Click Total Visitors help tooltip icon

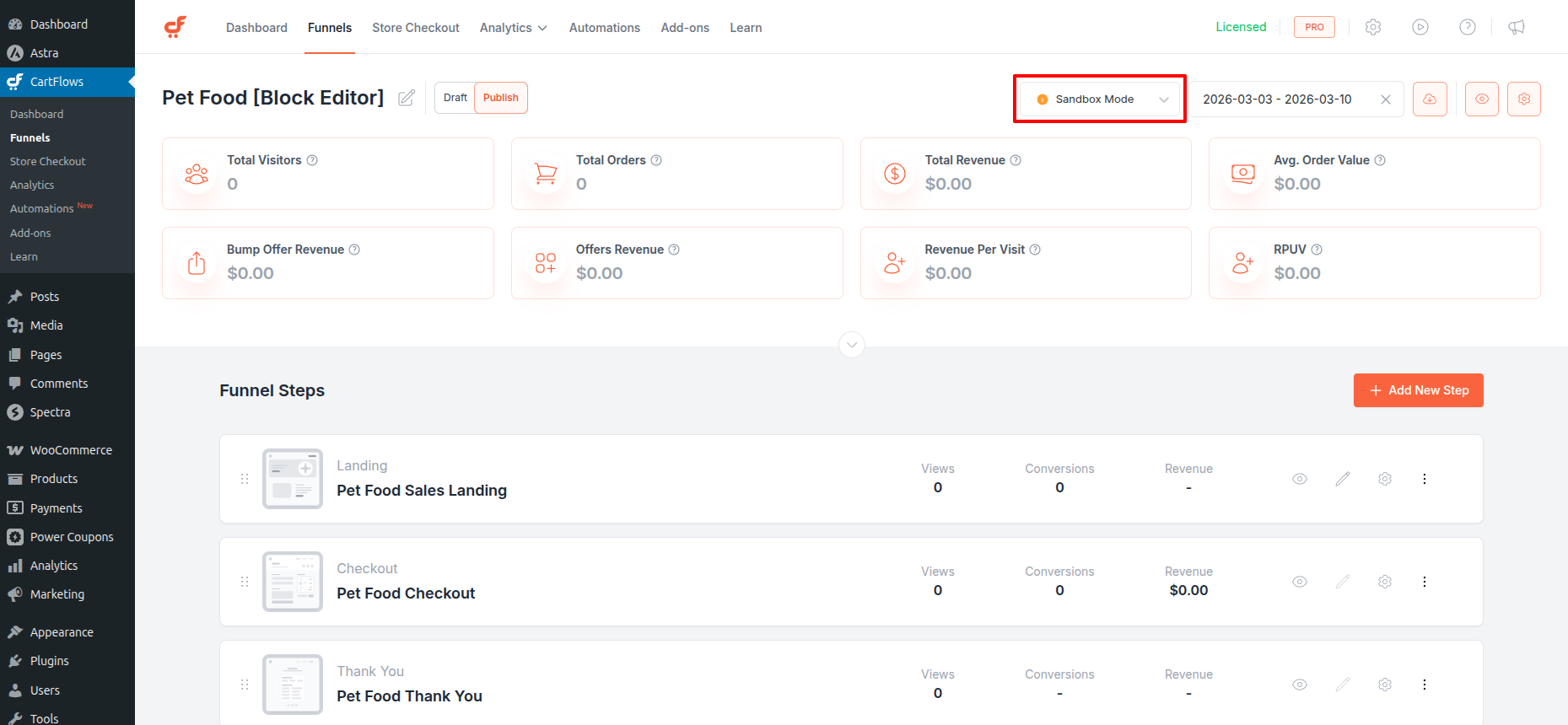tap(312, 160)
